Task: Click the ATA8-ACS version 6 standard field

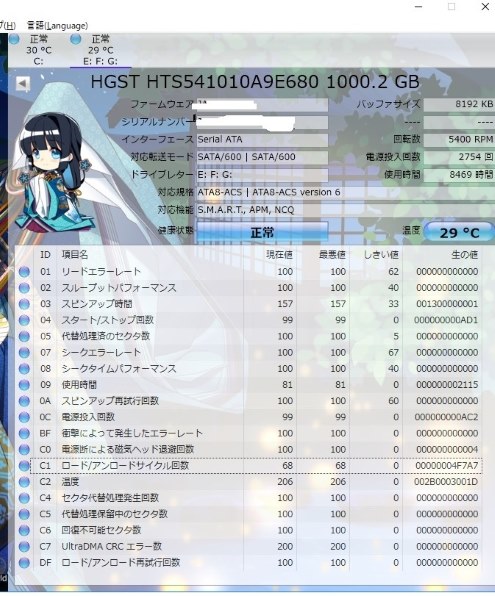Action: [x=345, y=192]
